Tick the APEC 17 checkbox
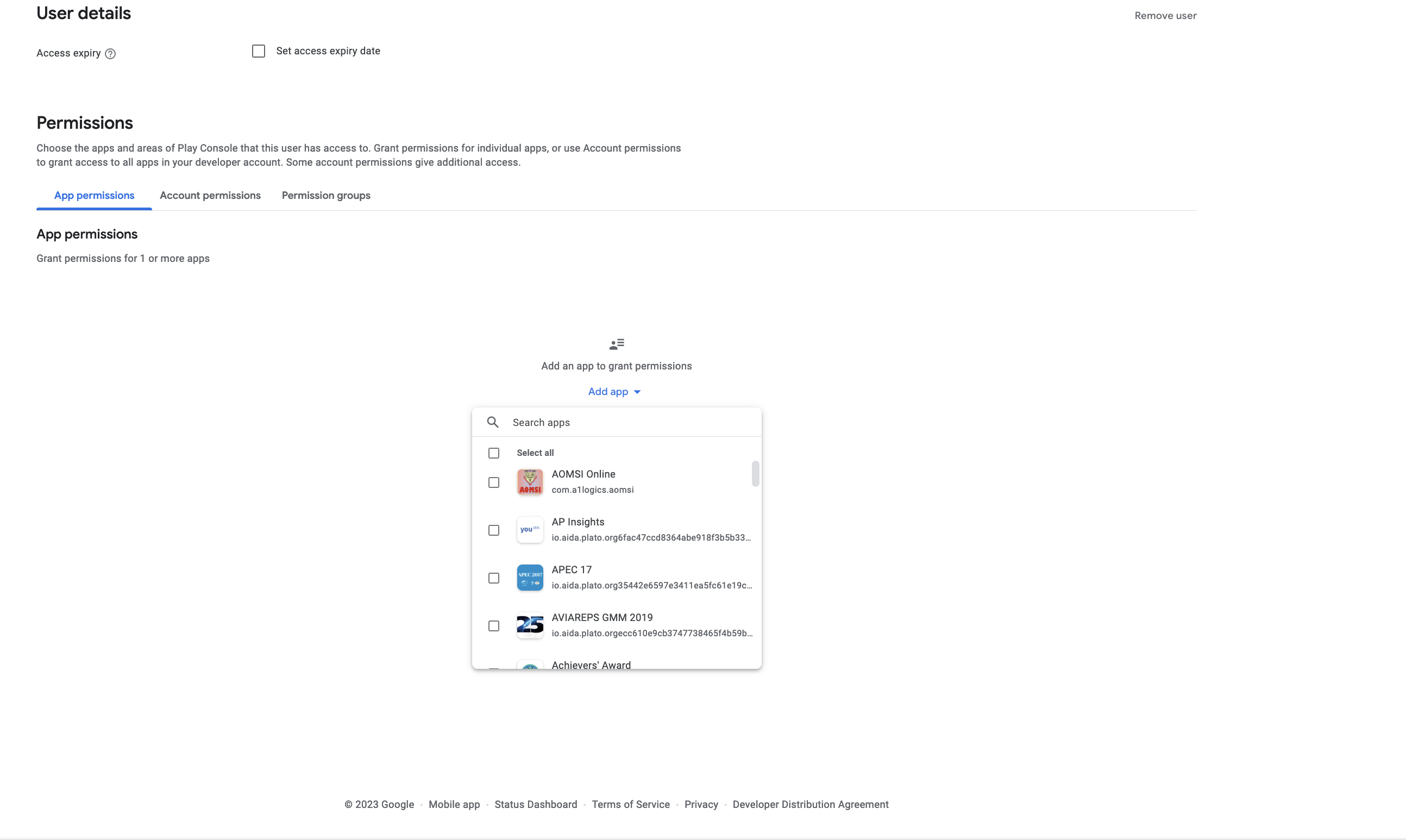This screenshot has width=1406, height=840. 494,579
